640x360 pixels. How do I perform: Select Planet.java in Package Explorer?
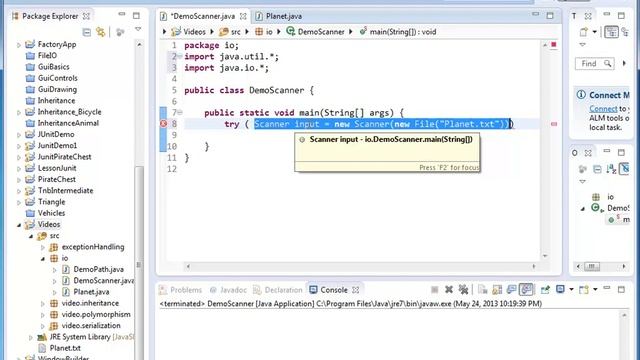[86, 292]
